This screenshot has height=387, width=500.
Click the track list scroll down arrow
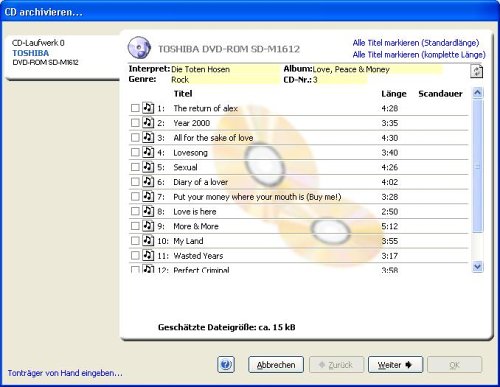478,267
